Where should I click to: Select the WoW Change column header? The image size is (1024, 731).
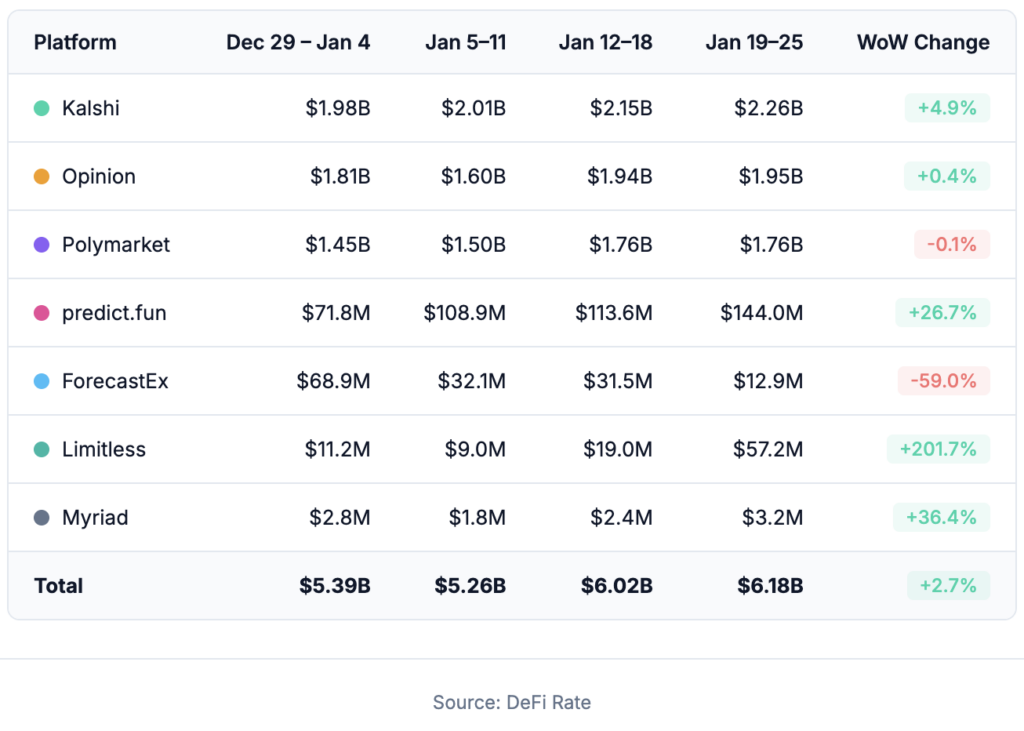[x=923, y=42]
